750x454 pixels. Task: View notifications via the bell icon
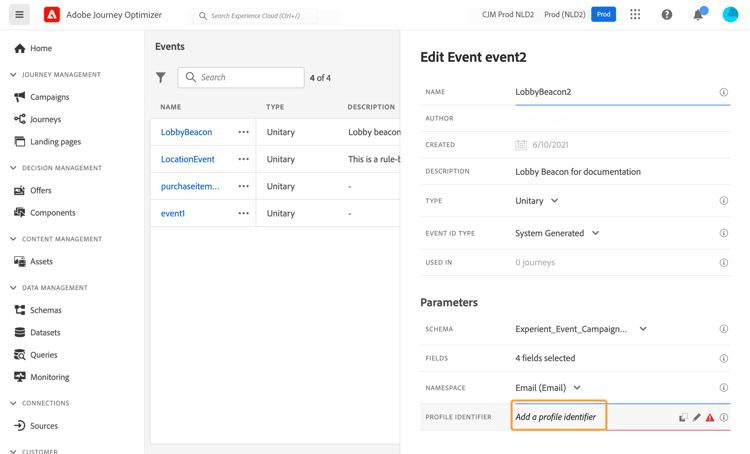point(698,14)
